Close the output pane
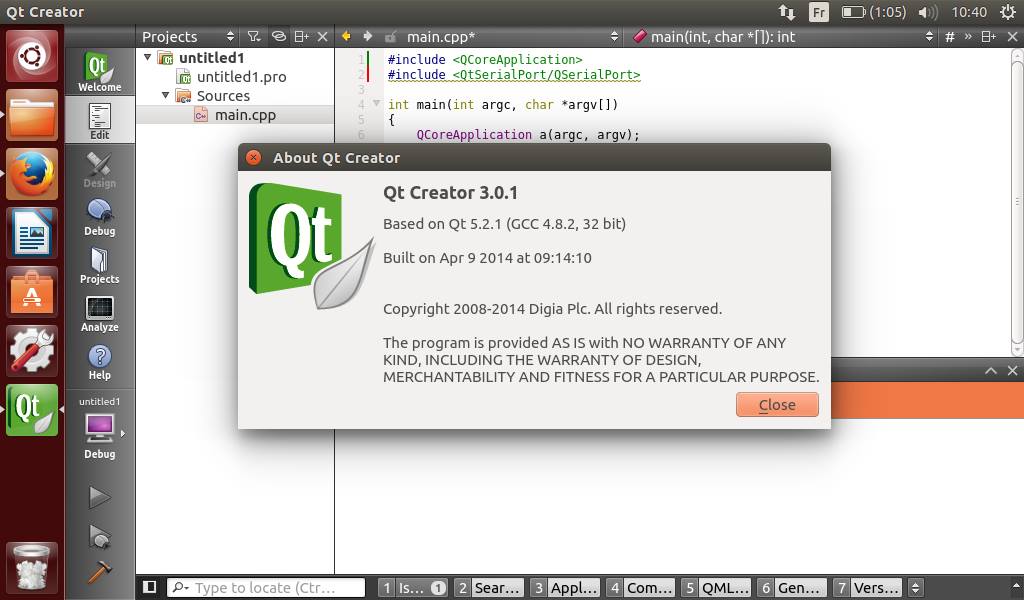The height and width of the screenshot is (600, 1024). point(1012,370)
